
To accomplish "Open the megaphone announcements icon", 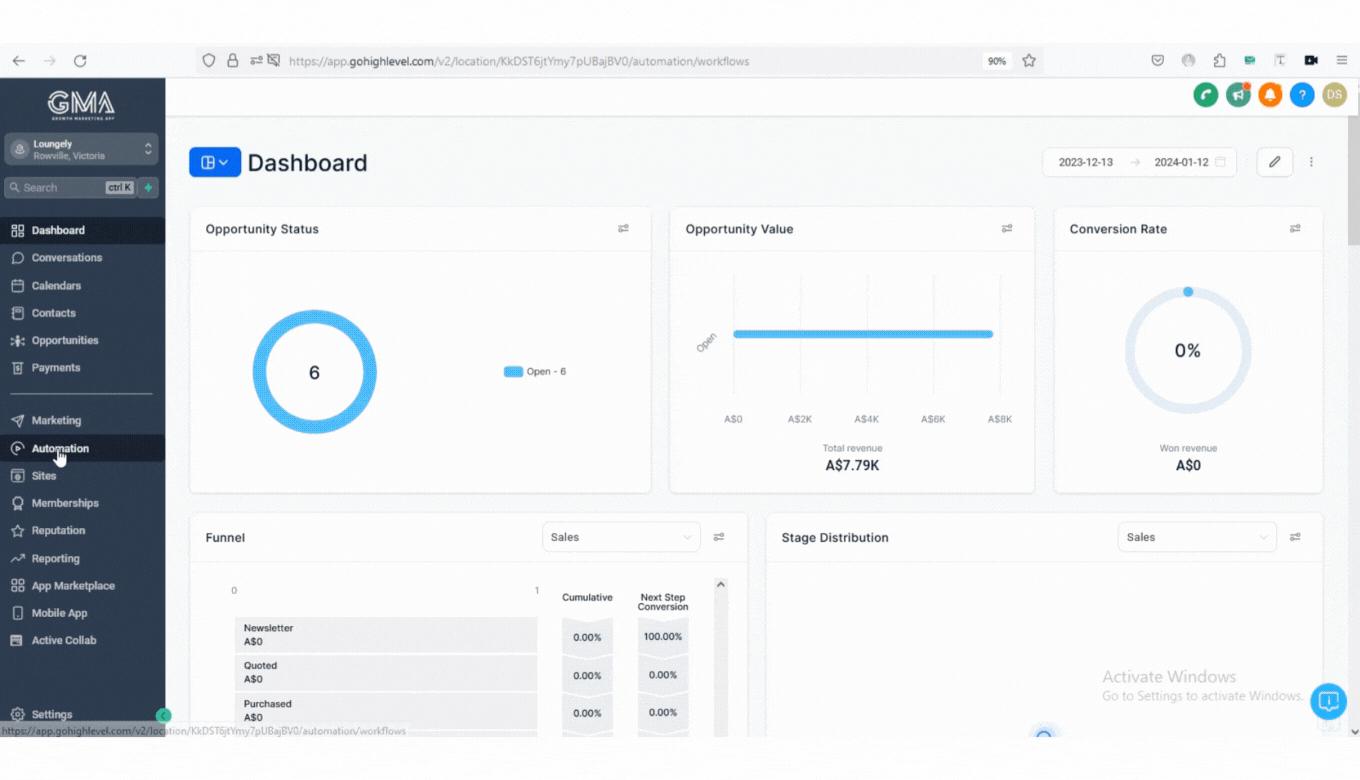I will [x=1238, y=95].
